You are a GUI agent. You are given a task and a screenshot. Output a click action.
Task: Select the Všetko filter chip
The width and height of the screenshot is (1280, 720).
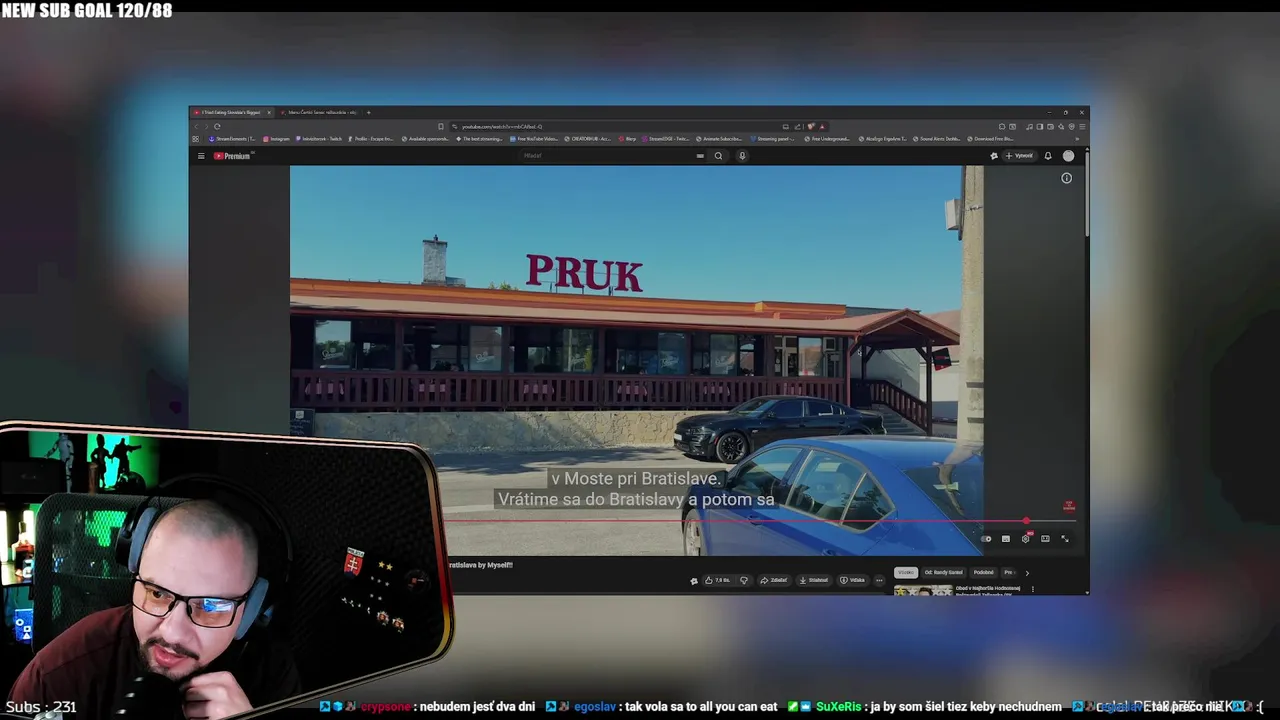pos(906,572)
